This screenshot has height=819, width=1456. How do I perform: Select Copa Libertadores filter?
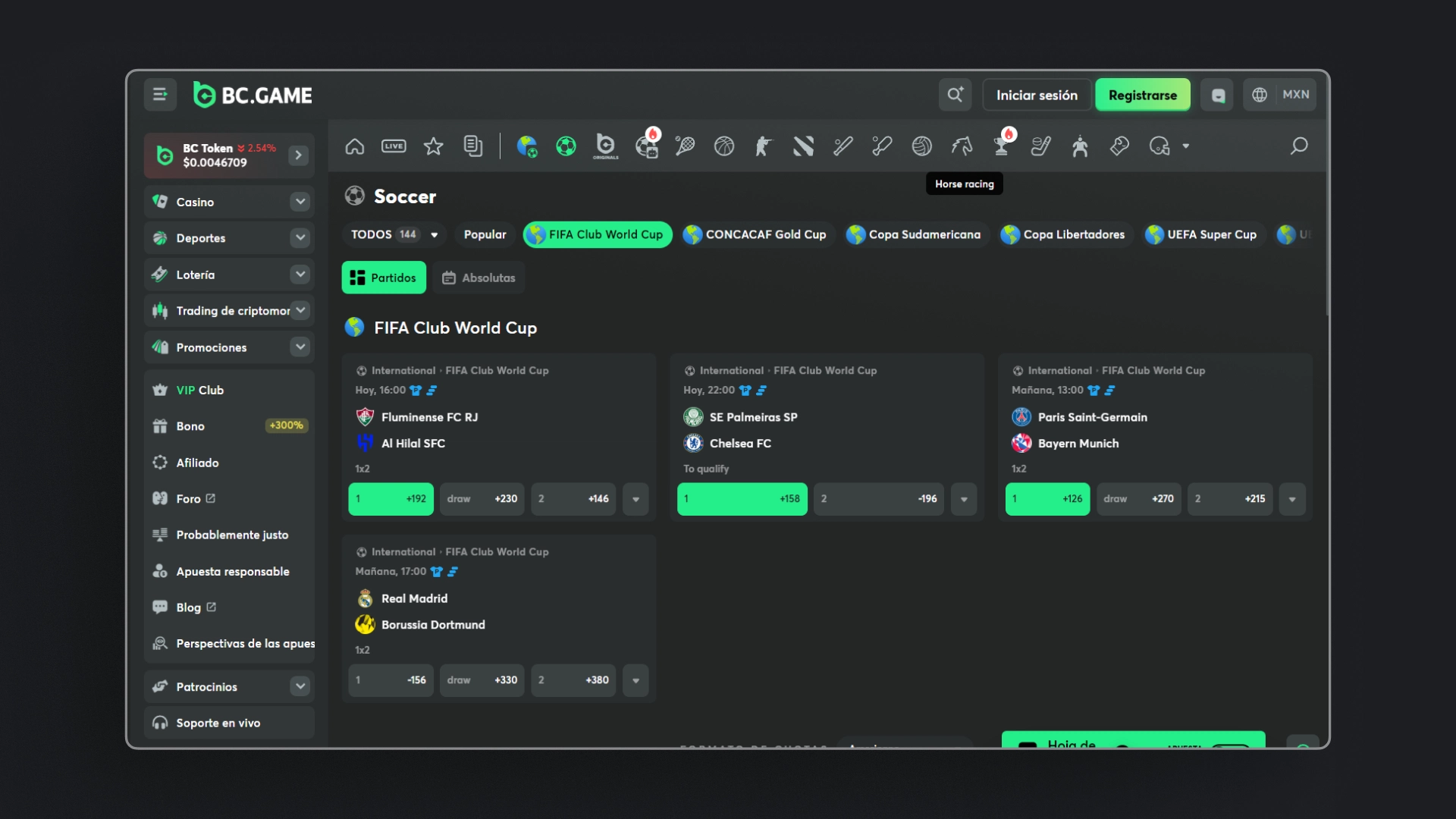[x=1065, y=235]
